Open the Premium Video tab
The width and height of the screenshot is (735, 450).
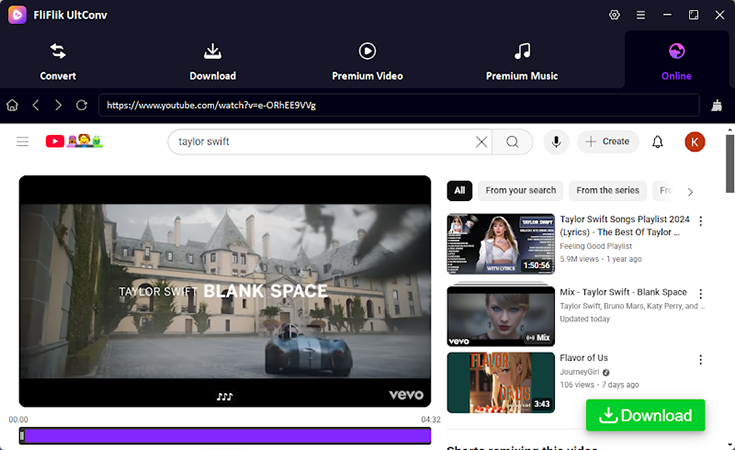[368, 62]
